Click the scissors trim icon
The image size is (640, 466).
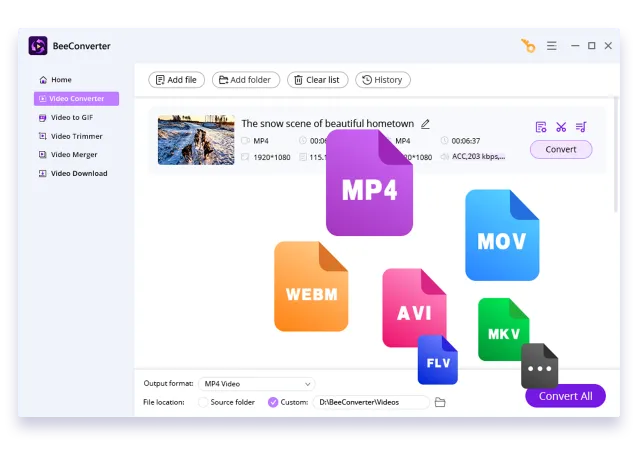pyautogui.click(x=561, y=127)
